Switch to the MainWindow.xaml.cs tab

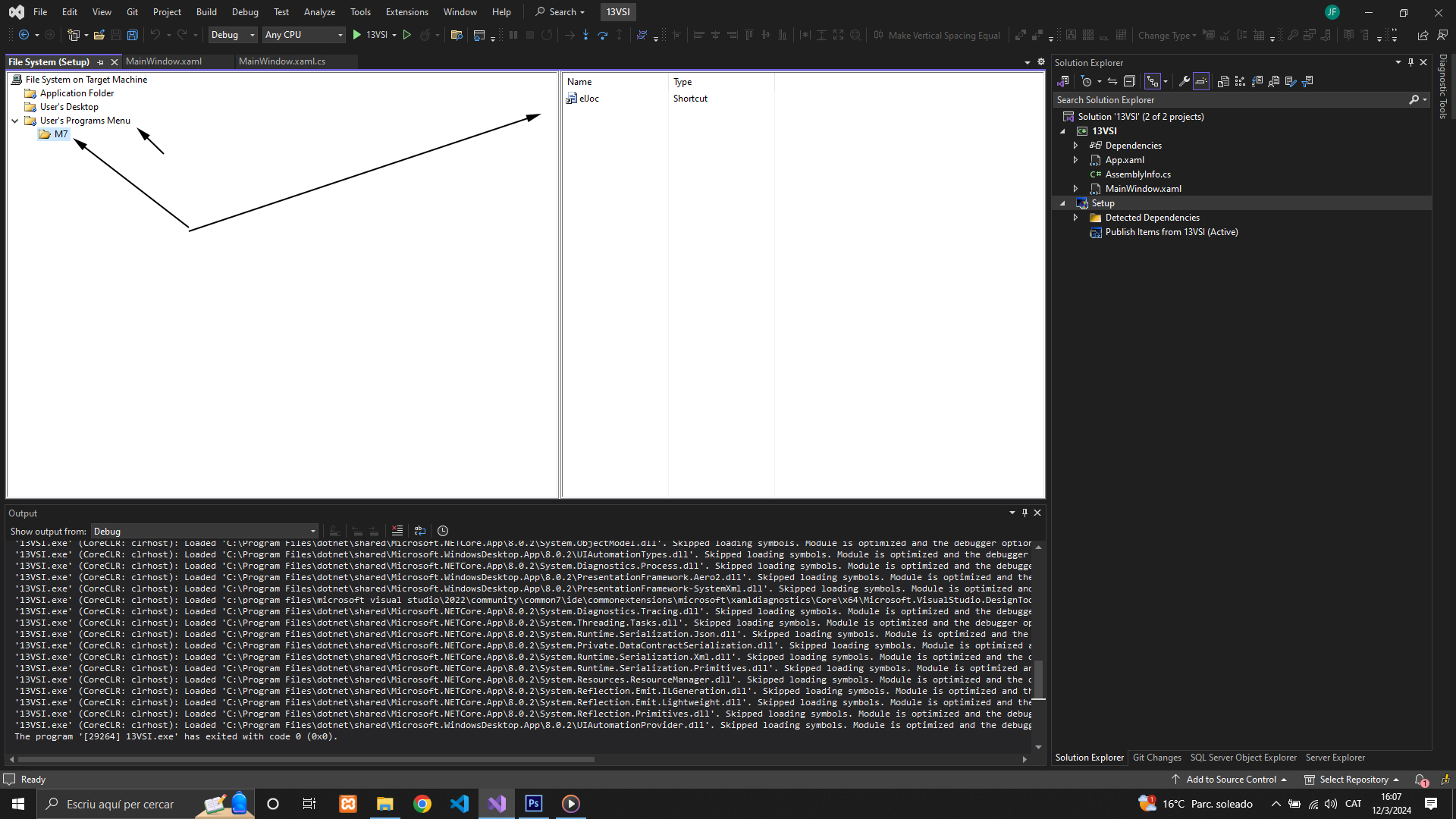click(x=282, y=61)
